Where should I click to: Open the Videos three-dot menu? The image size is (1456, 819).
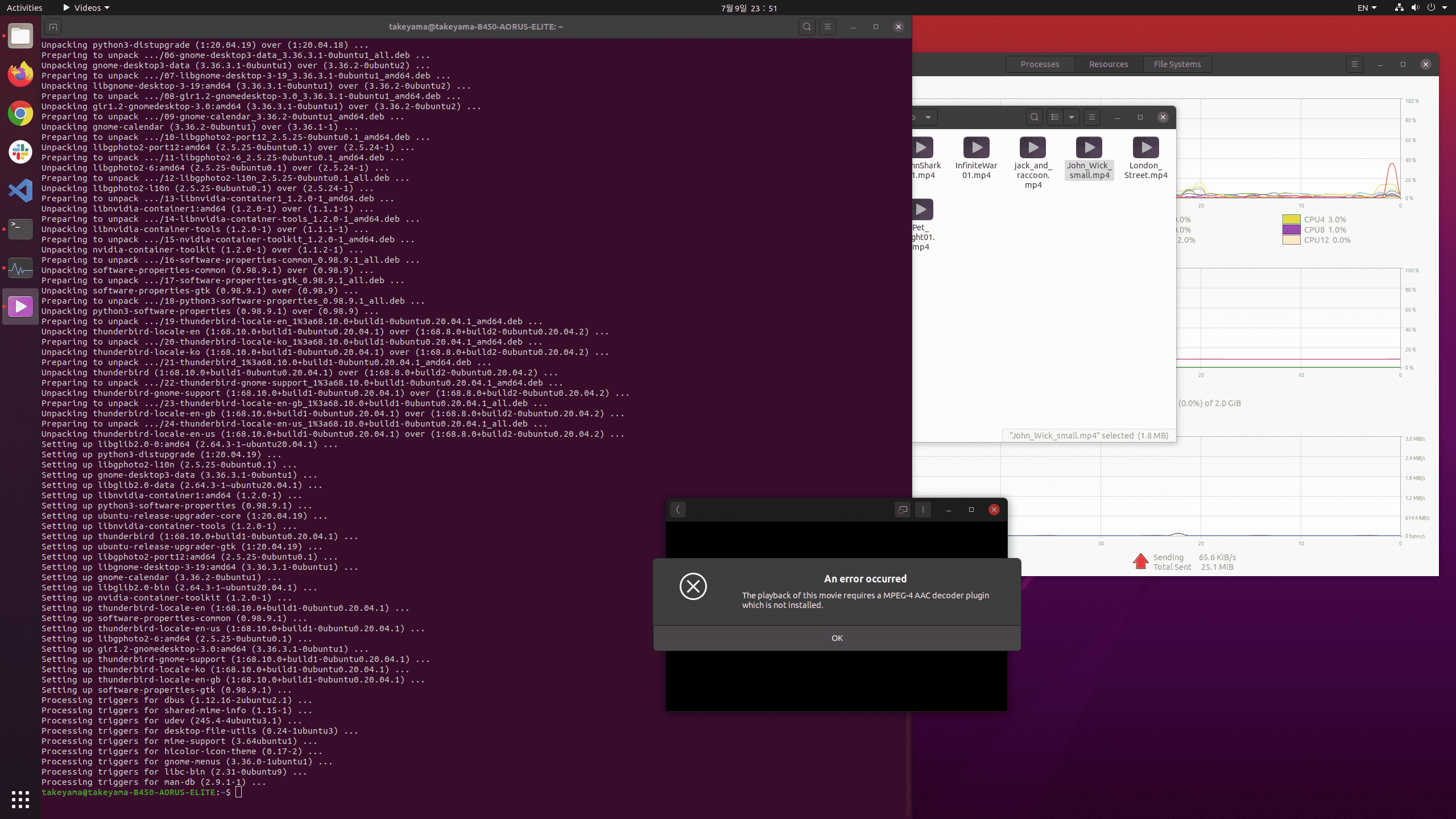[923, 510]
